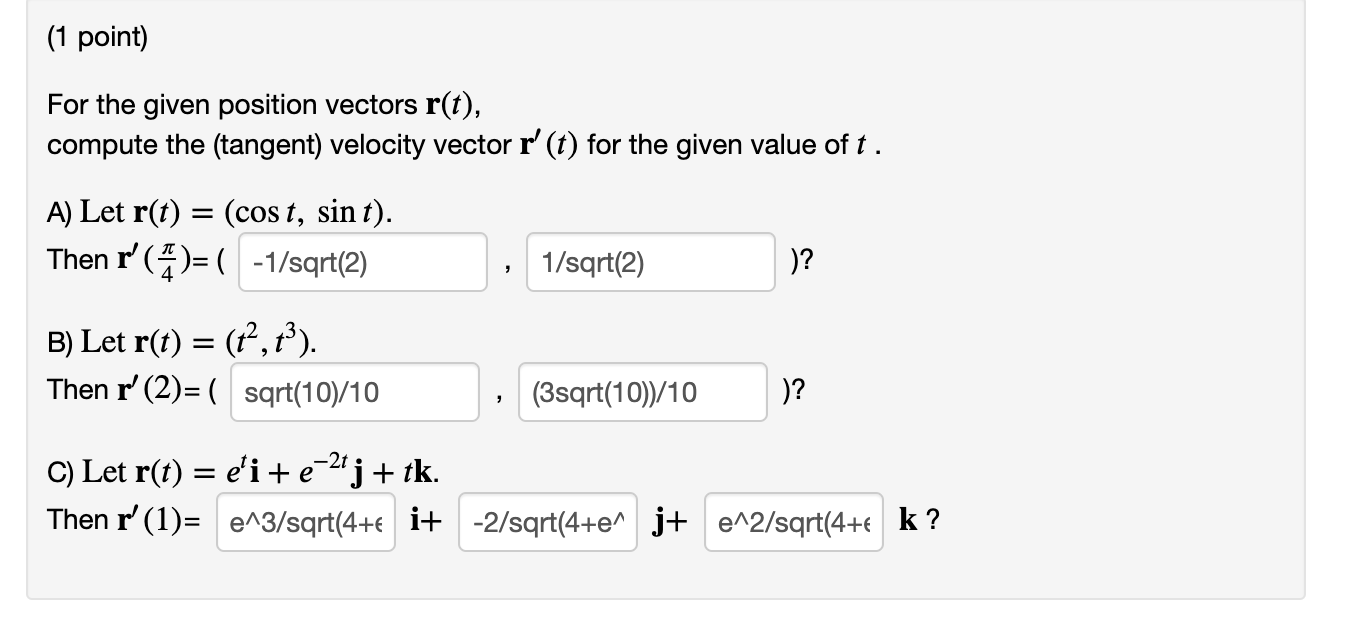Click the answer box containing -1/sqrt(2)

click(362, 262)
